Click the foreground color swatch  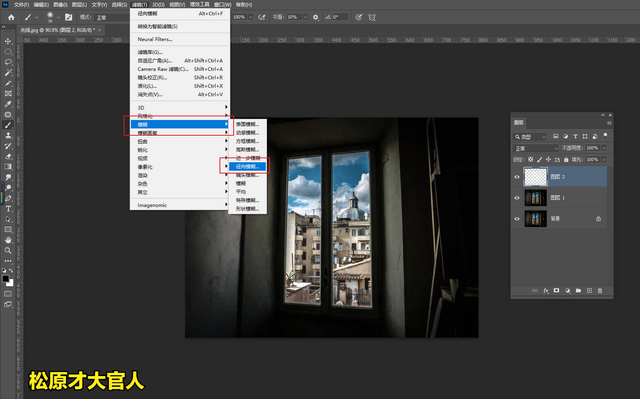point(6,279)
